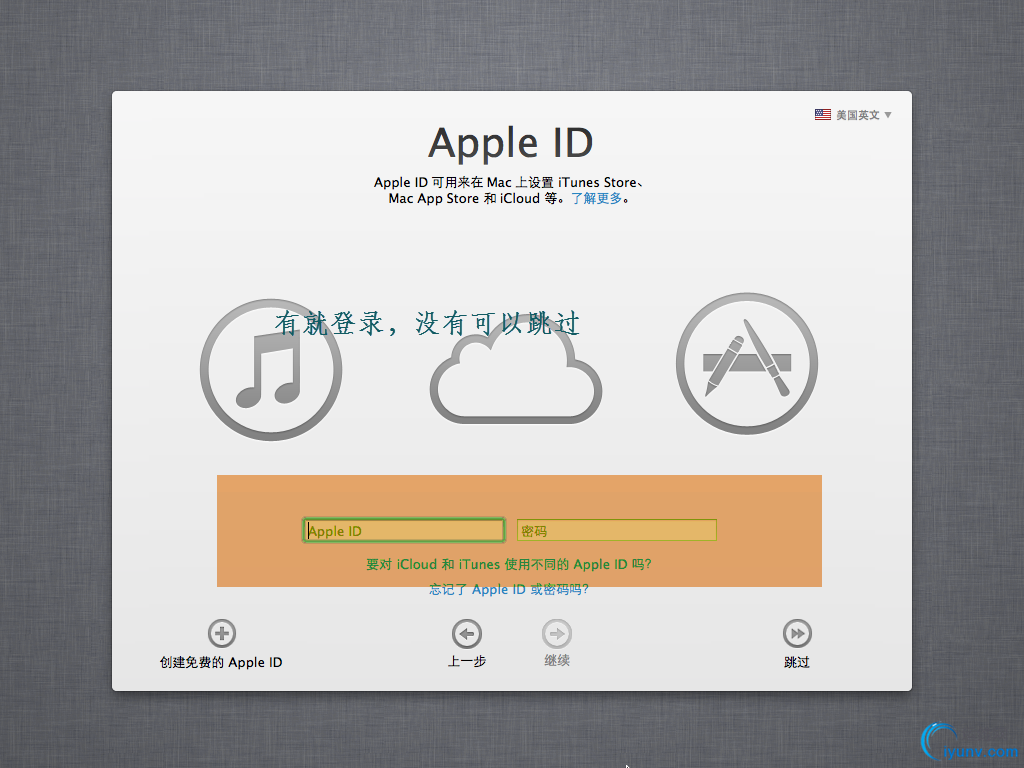Go back with the 上一步 arrow icon
This screenshot has width=1024, height=768.
[x=467, y=633]
